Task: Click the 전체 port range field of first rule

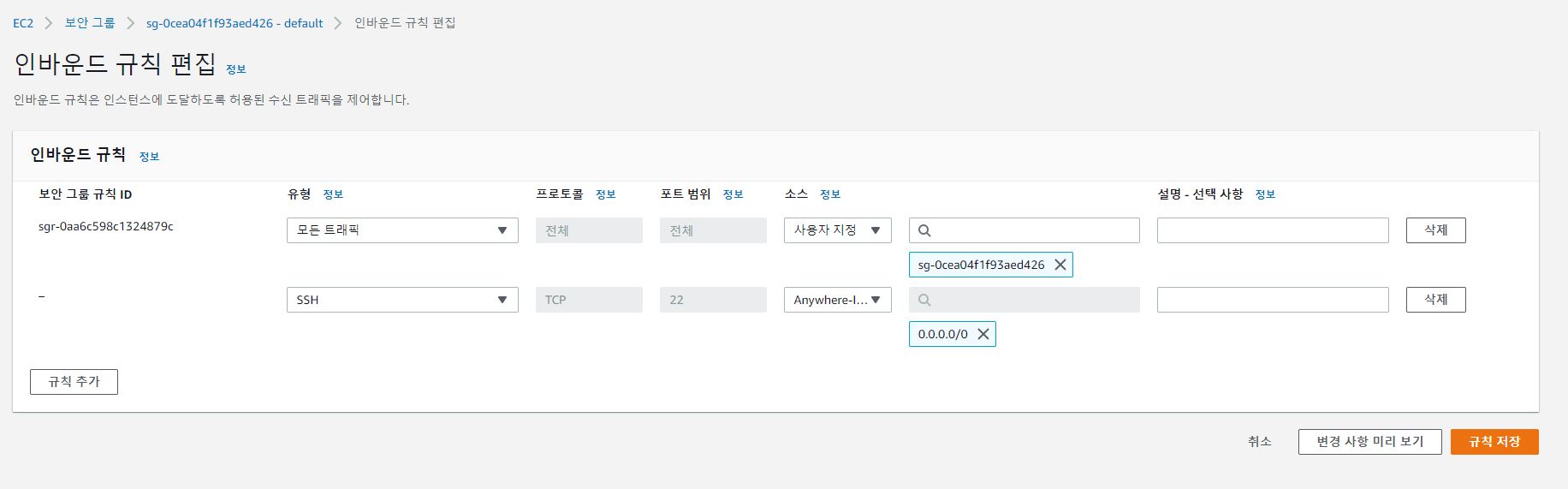Action: (x=713, y=230)
